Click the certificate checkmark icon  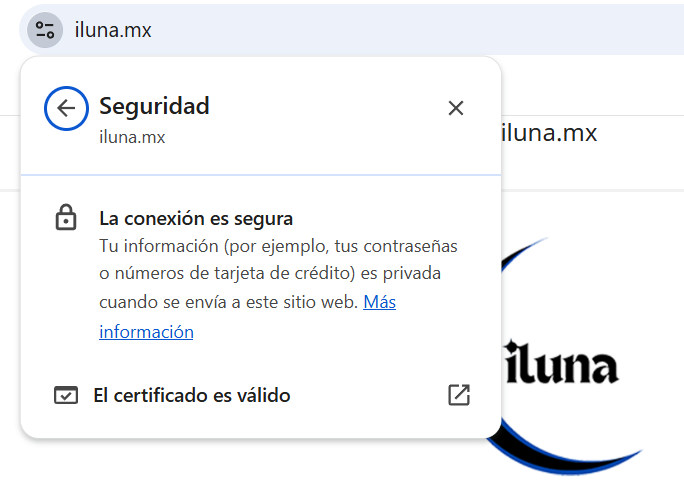tap(66, 395)
